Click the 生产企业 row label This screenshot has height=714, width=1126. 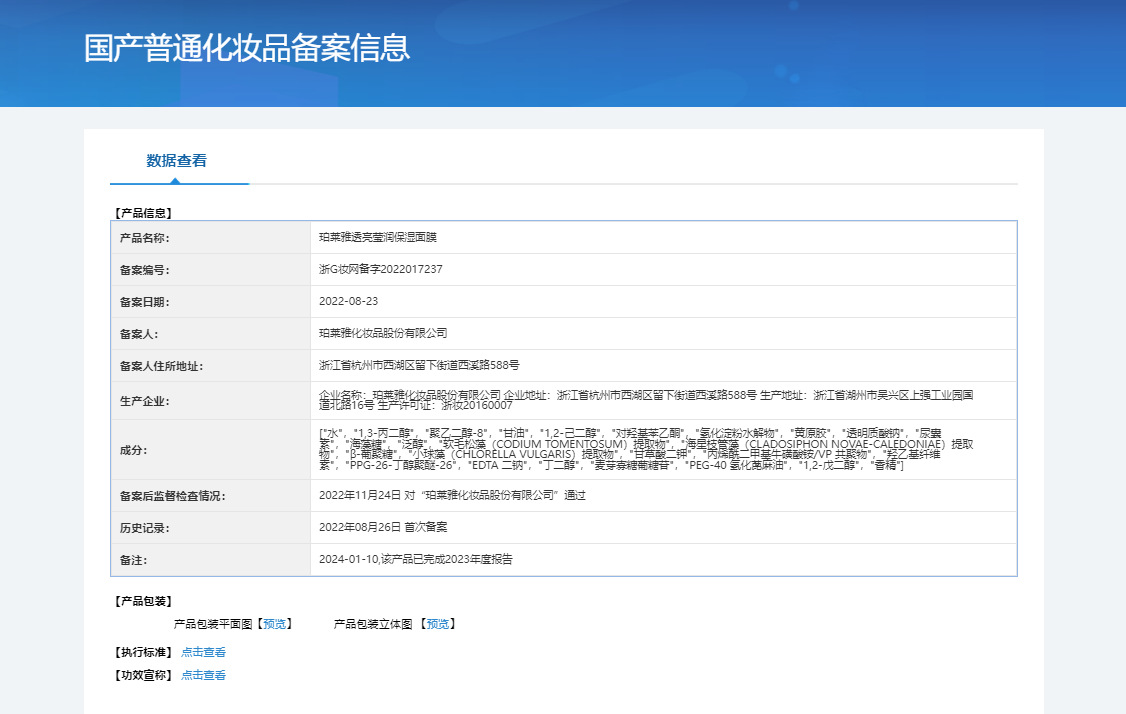144,401
